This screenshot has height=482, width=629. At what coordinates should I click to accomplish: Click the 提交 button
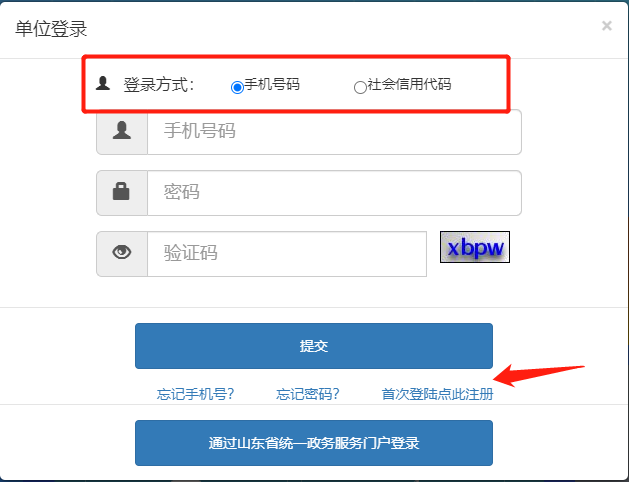click(x=314, y=346)
